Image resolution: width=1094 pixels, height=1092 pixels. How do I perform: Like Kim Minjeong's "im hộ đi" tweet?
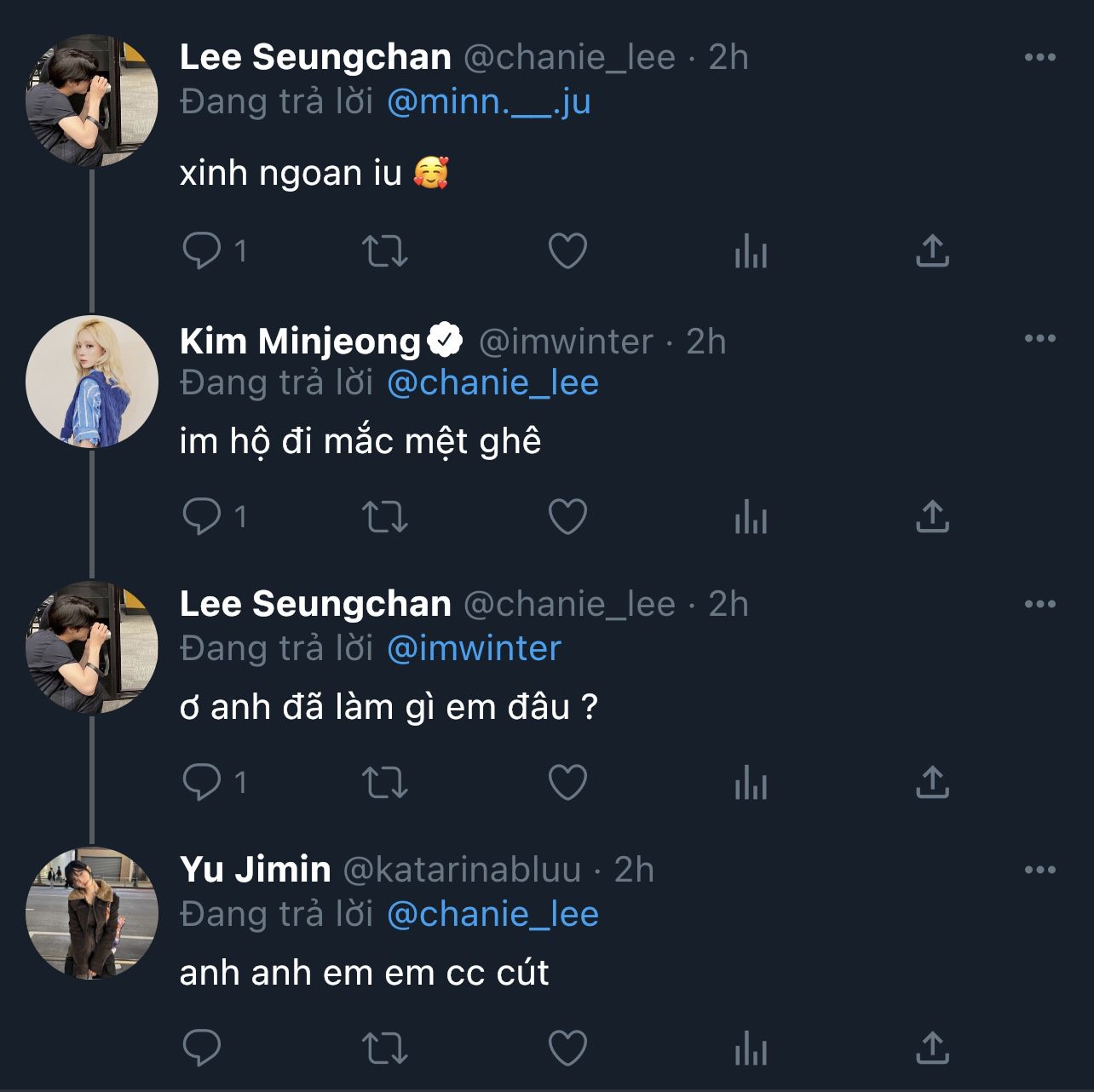pos(567,517)
